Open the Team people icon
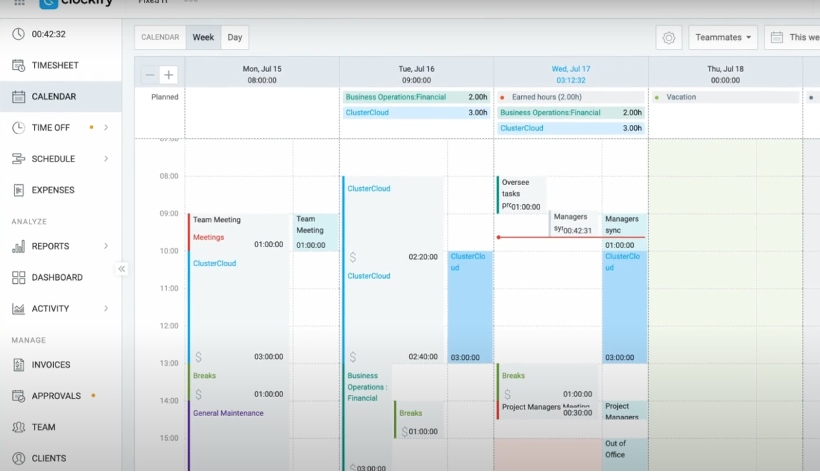 tap(18, 427)
